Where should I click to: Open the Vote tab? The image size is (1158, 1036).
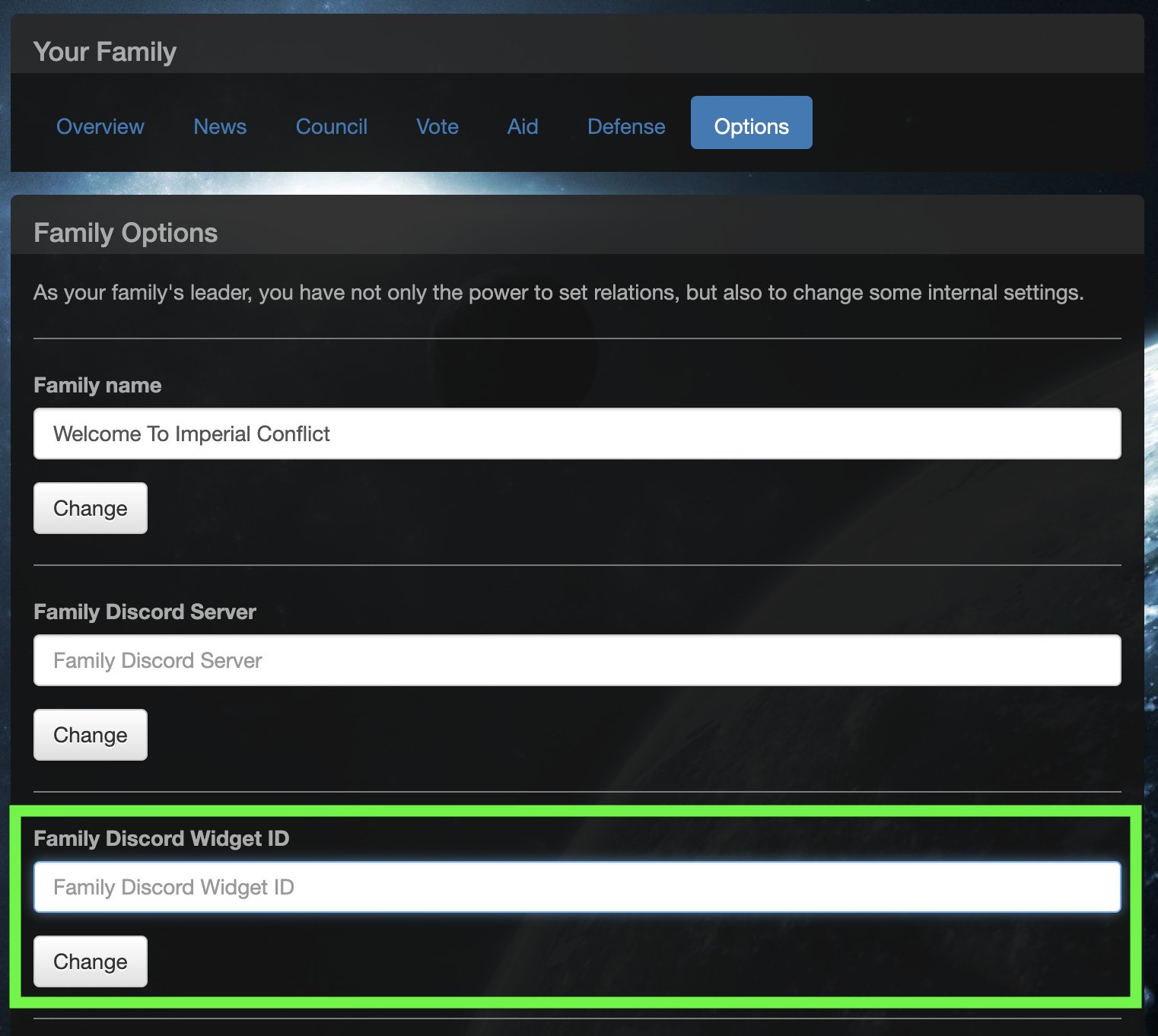pyautogui.click(x=437, y=126)
